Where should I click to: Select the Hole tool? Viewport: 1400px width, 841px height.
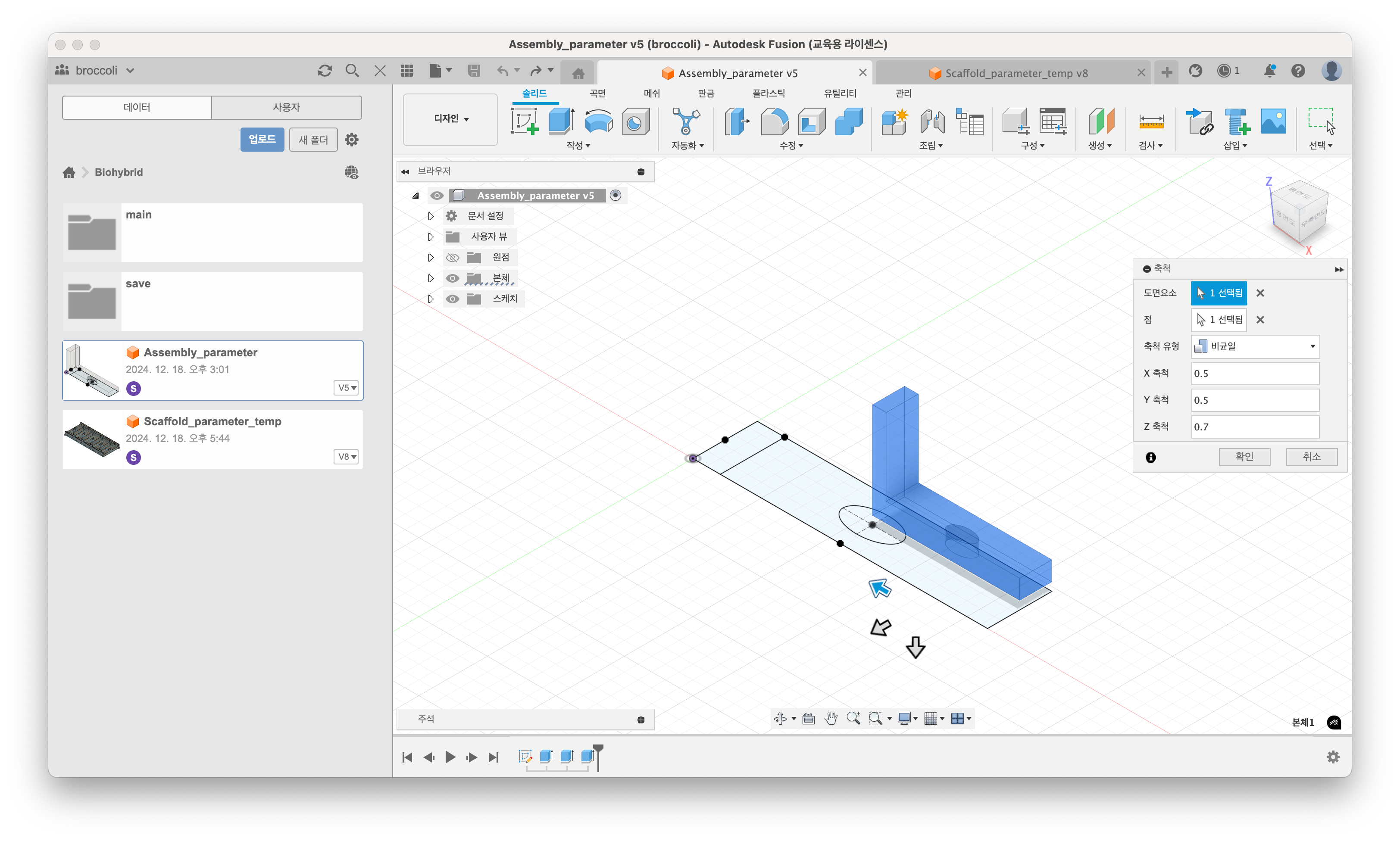pyautogui.click(x=635, y=121)
